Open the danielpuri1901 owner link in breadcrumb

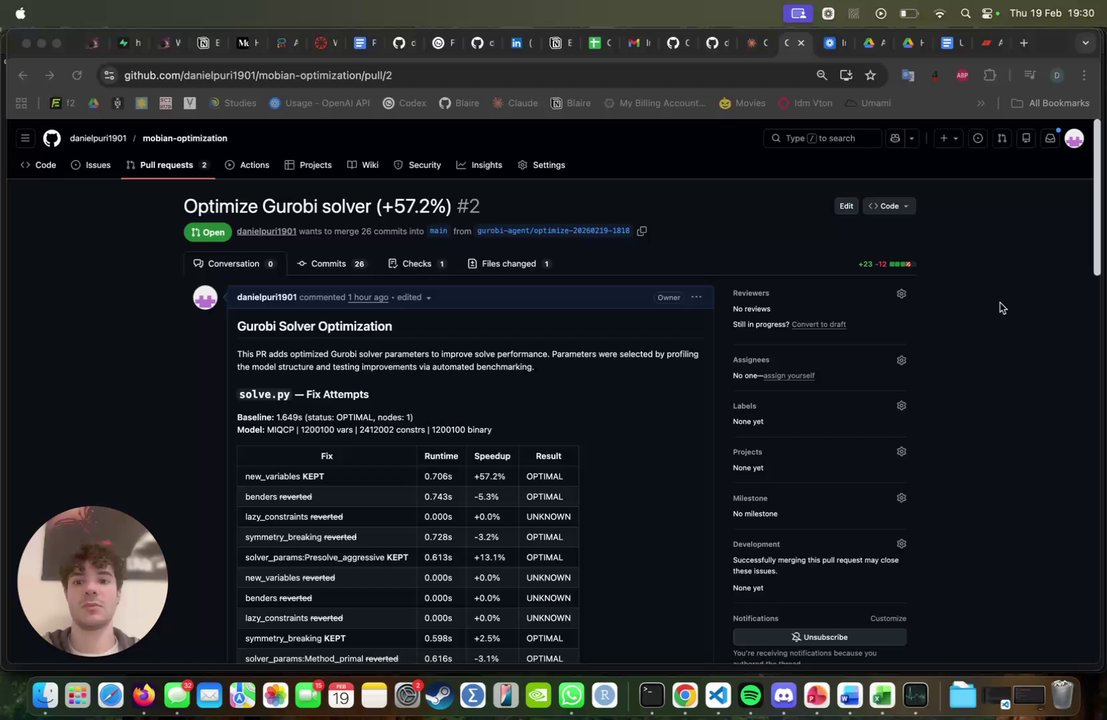(x=98, y=138)
